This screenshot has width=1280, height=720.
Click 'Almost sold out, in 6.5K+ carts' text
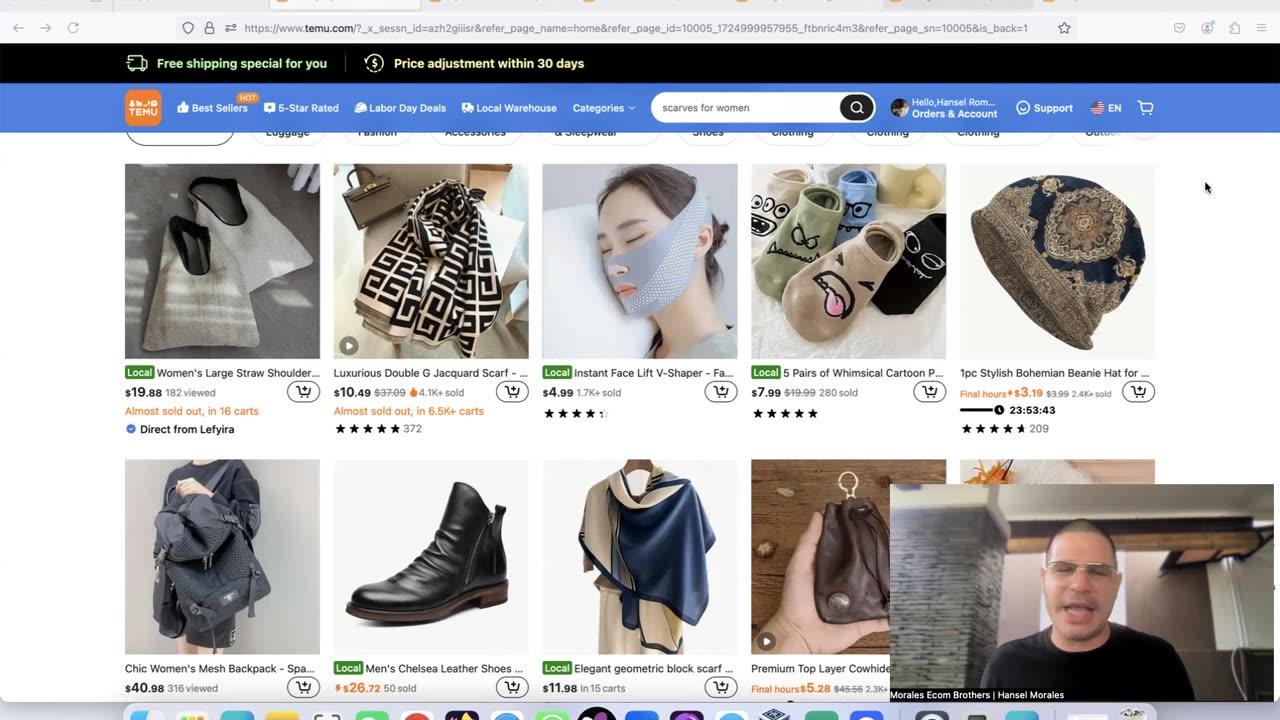pyautogui.click(x=409, y=411)
